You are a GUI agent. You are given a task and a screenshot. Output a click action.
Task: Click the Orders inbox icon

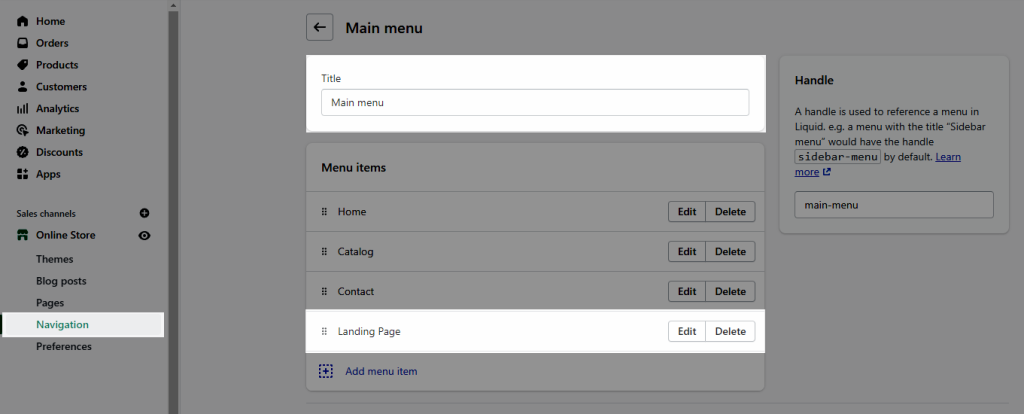coord(23,43)
